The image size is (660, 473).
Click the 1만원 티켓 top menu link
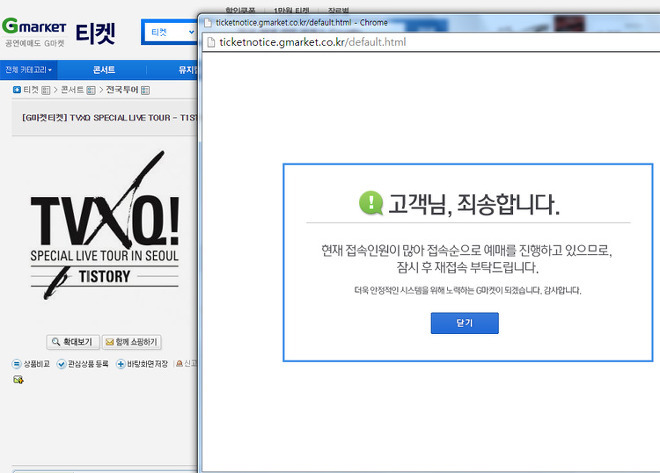click(x=291, y=10)
